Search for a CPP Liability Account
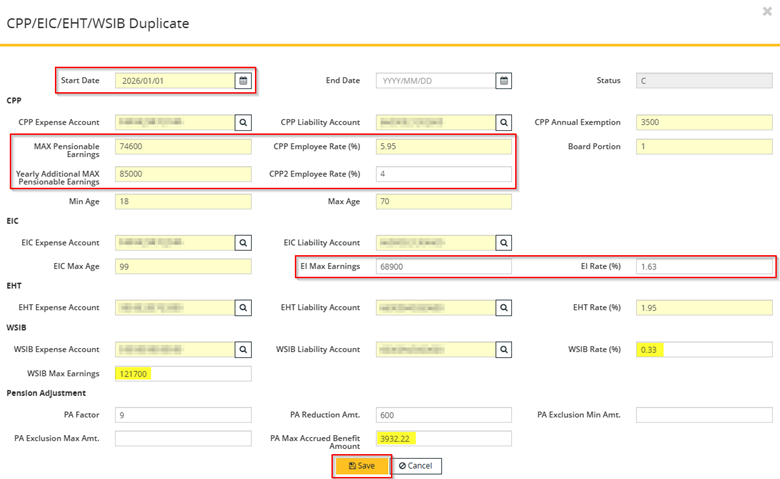The height and width of the screenshot is (479, 780). point(503,122)
